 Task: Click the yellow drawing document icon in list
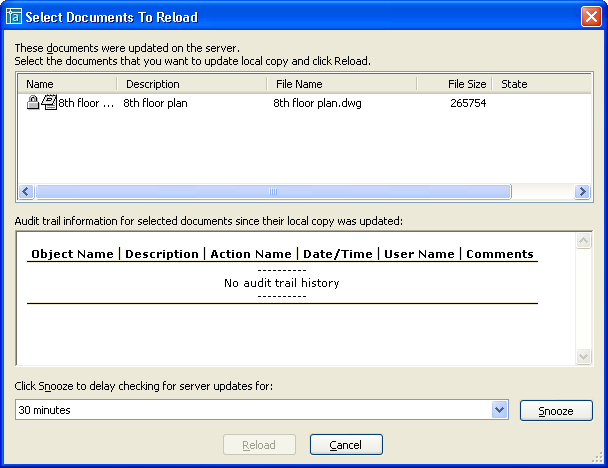click(49, 102)
